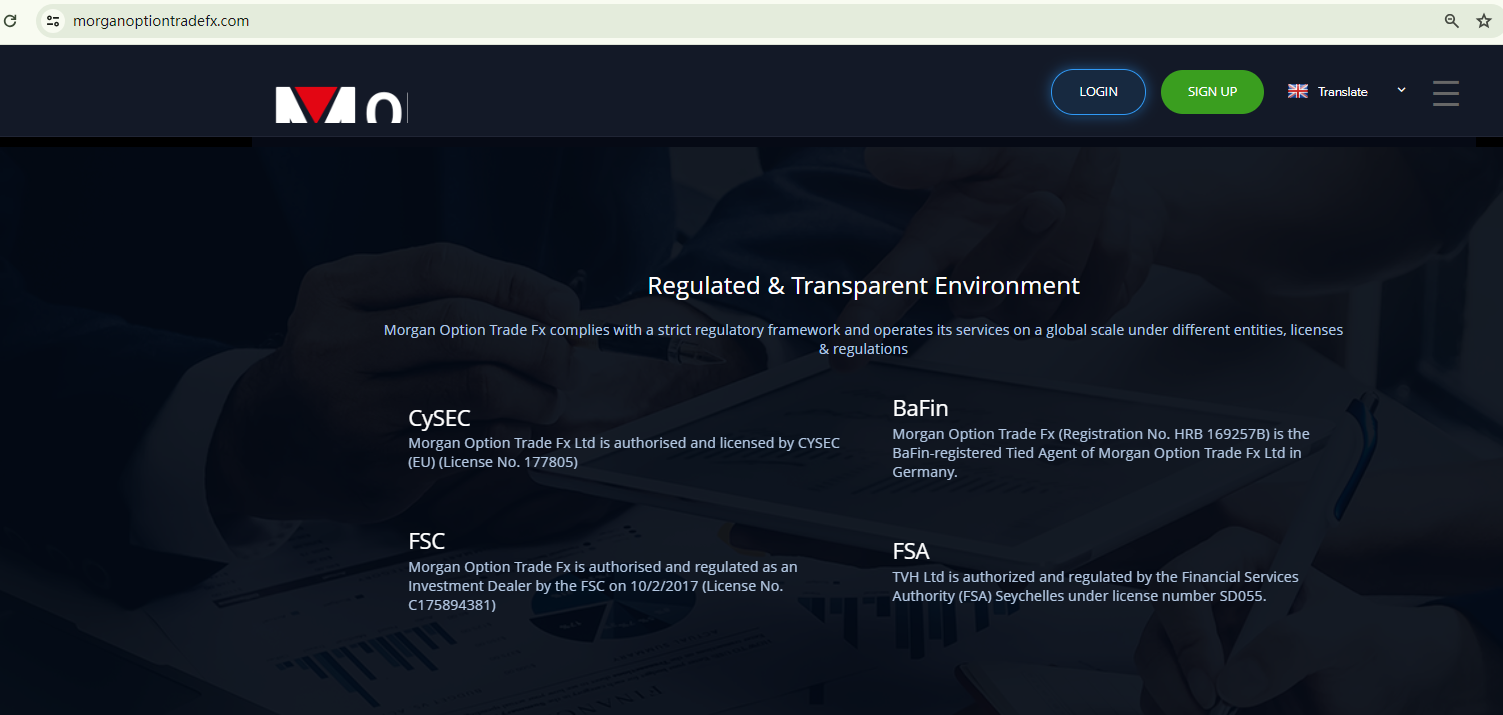Screen dimensions: 1503x715
Task: Click the red and white site logo
Action: [x=341, y=105]
